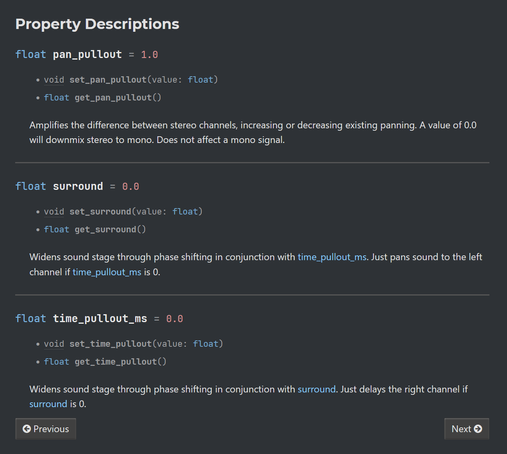Click float parameter in set_time_pullout
Screen dimensions: 507x454
point(206,344)
